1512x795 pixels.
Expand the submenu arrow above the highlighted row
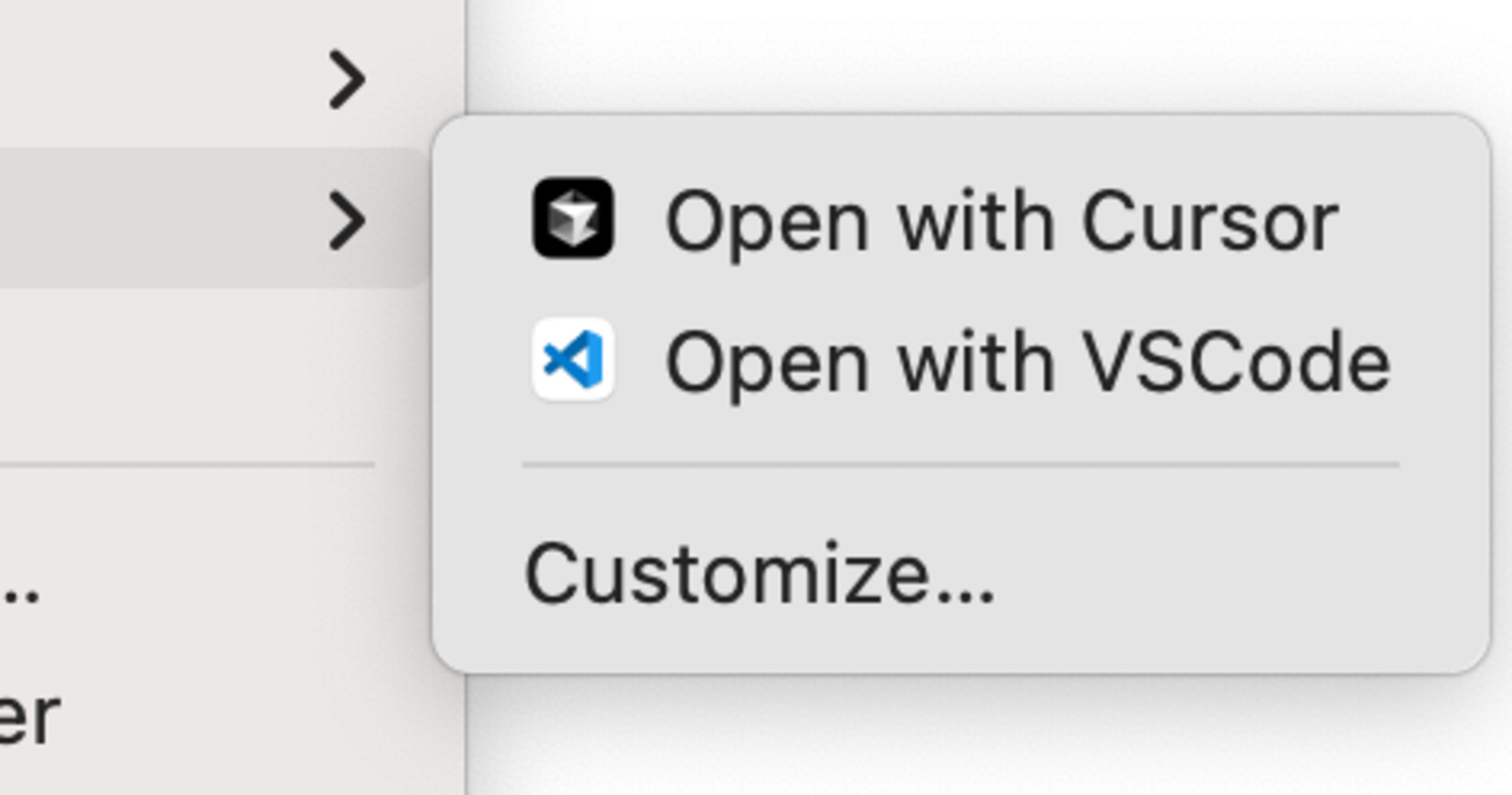(347, 80)
